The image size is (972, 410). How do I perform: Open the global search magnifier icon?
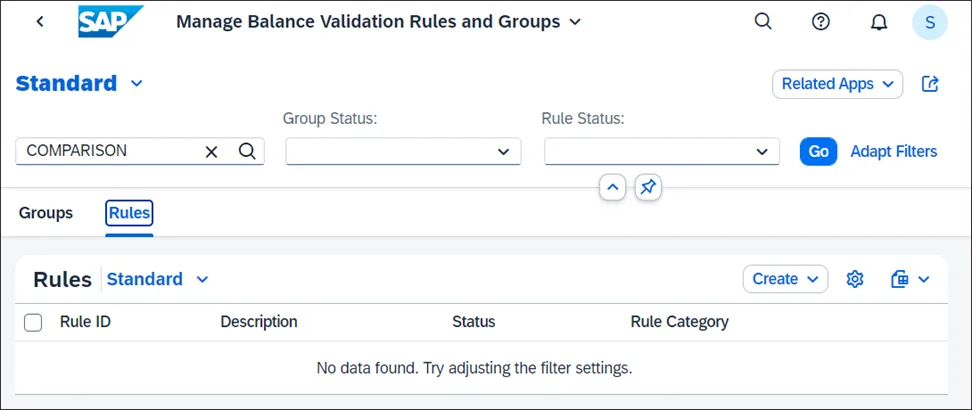(763, 22)
